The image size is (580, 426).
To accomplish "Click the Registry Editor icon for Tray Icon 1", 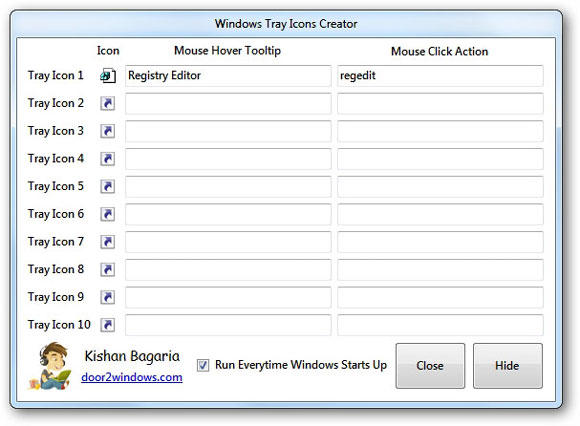I will [108, 76].
